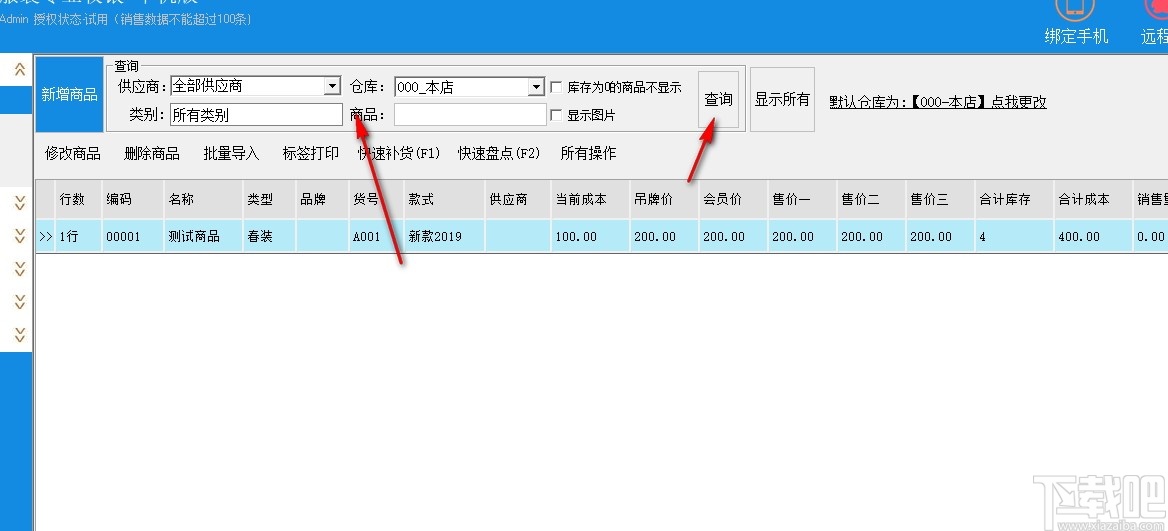Select 删除商品 in the toolbar
This screenshot has height=531, width=1168.
(152, 153)
